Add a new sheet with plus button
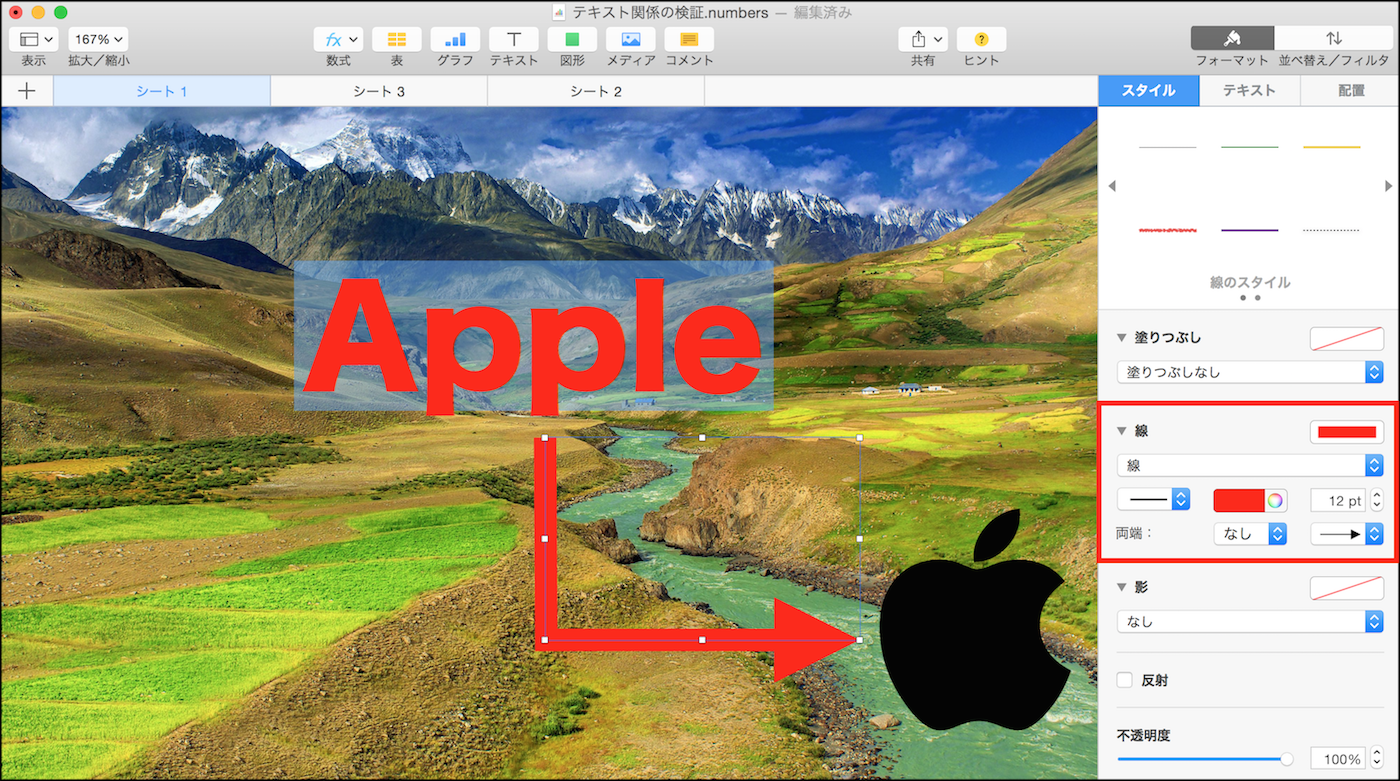Image resolution: width=1400 pixels, height=781 pixels. 27,91
